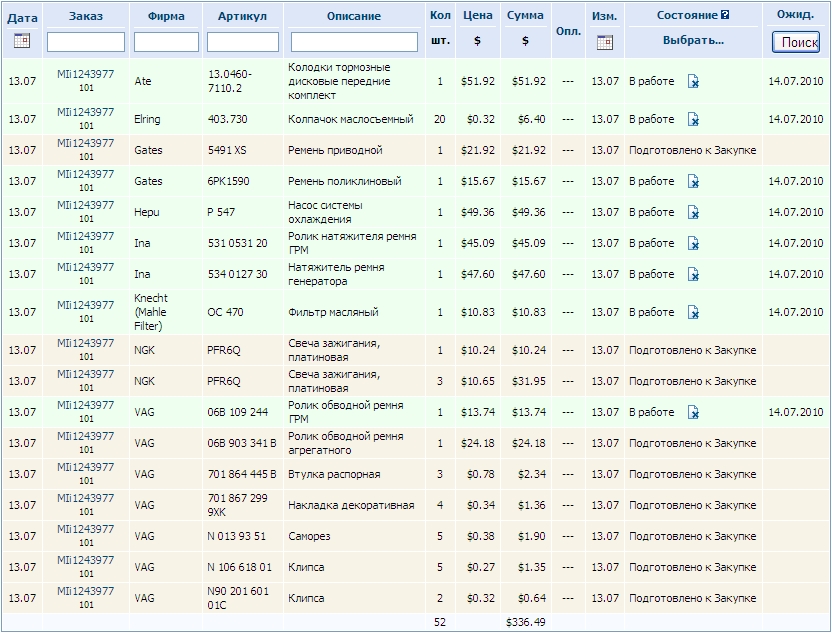Sort by the Описание column header

click(x=354, y=16)
